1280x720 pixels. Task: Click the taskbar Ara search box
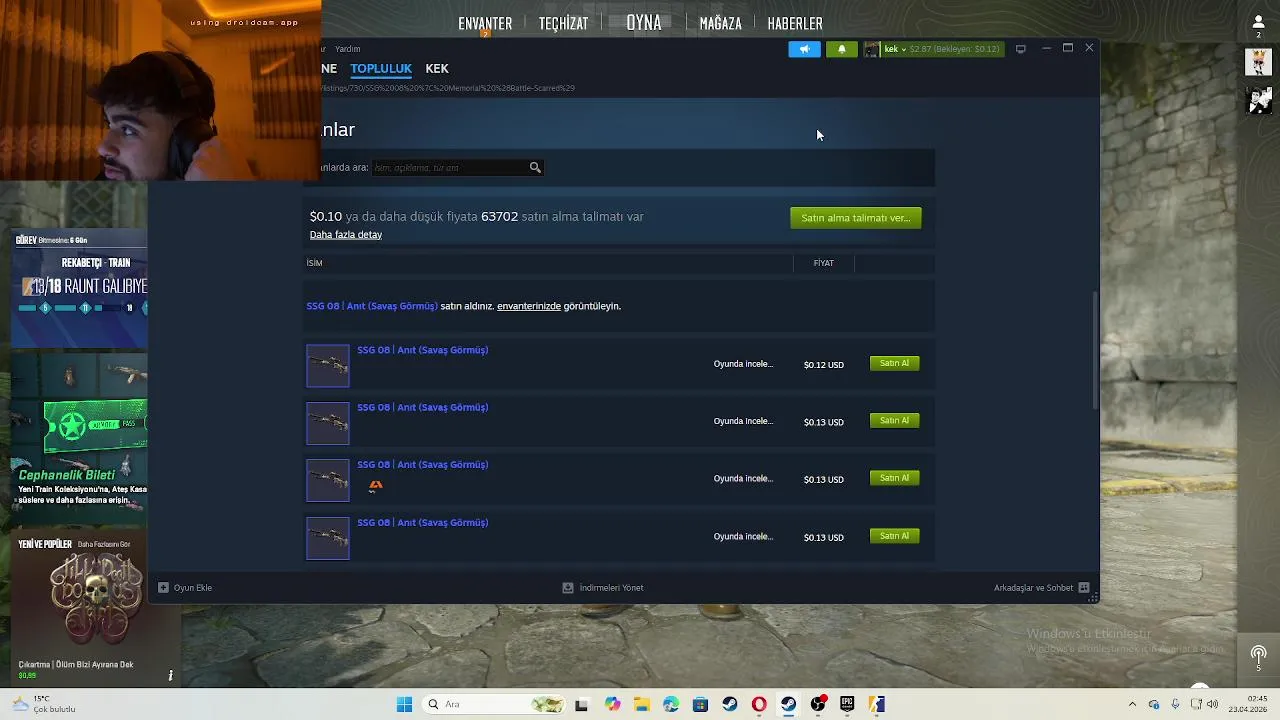pyautogui.click(x=496, y=704)
